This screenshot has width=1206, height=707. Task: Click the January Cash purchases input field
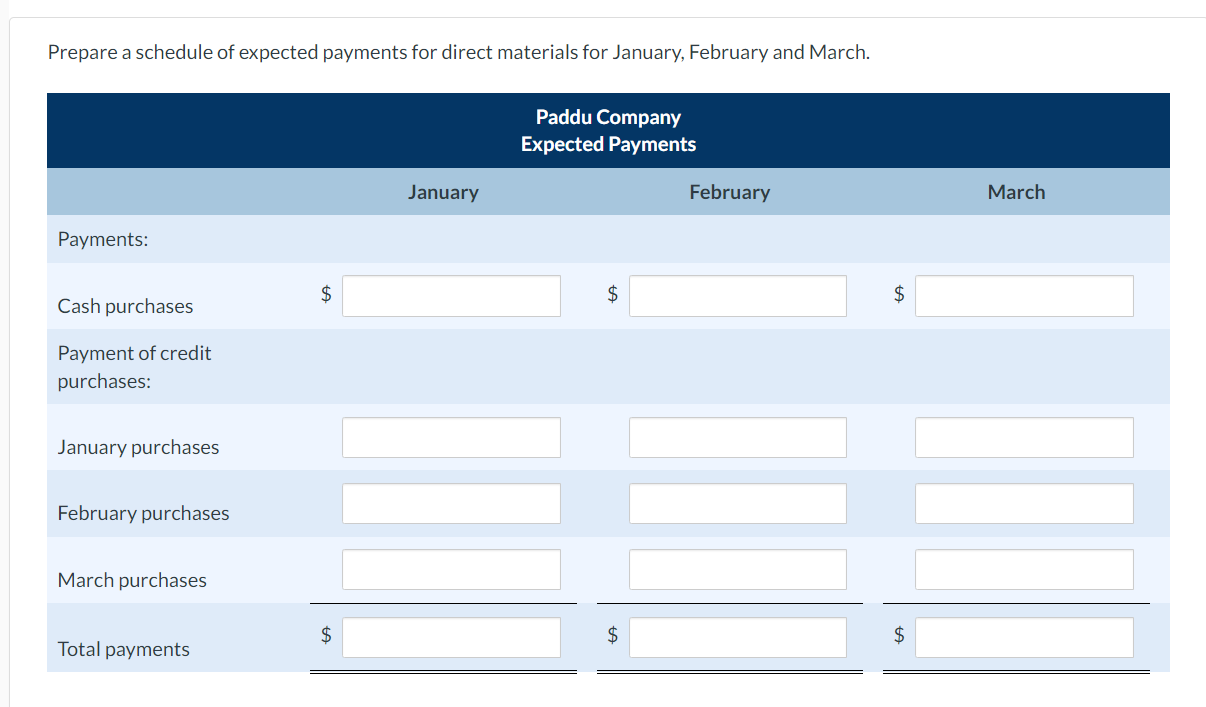[451, 295]
